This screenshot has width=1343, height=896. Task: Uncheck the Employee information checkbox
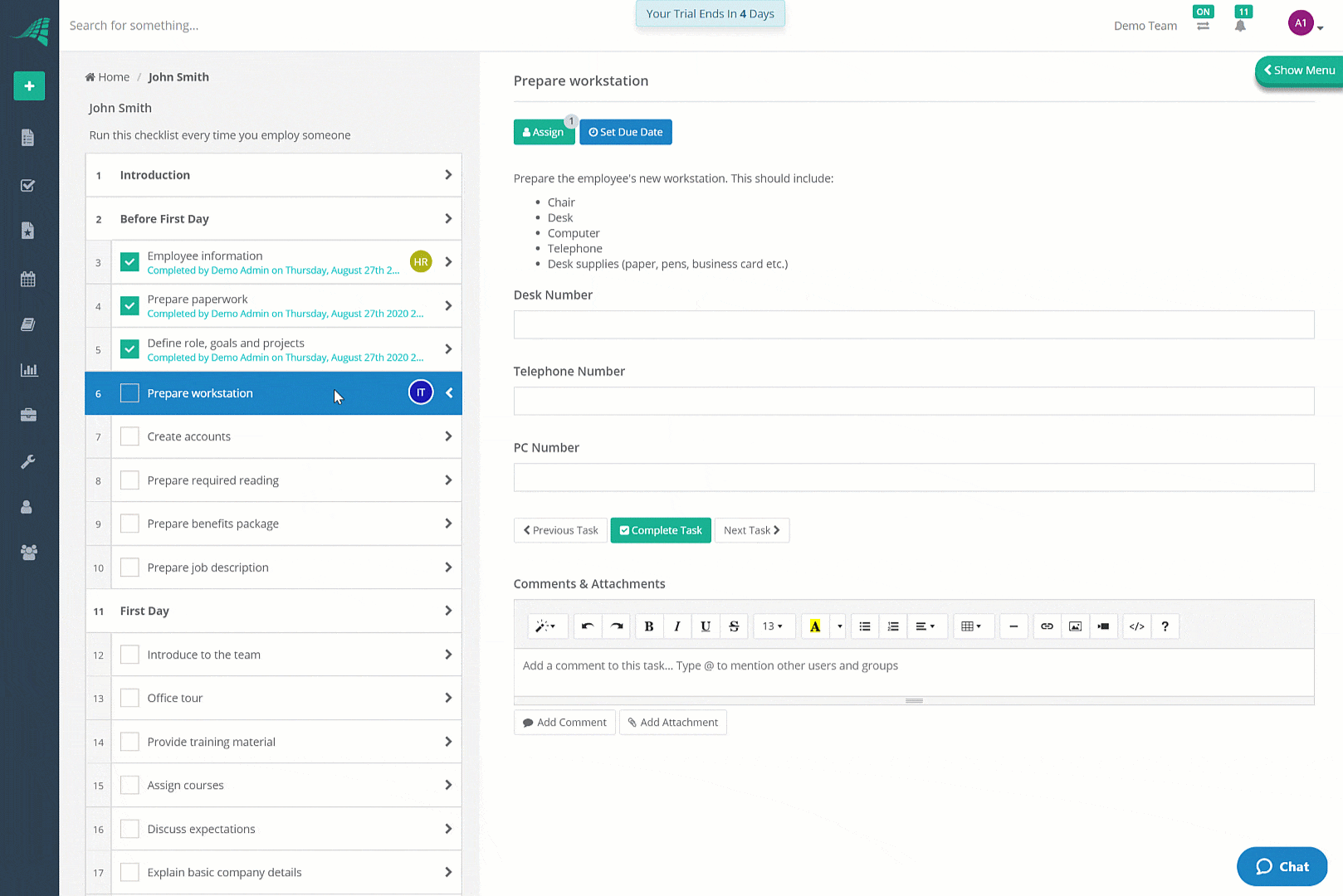tap(129, 262)
